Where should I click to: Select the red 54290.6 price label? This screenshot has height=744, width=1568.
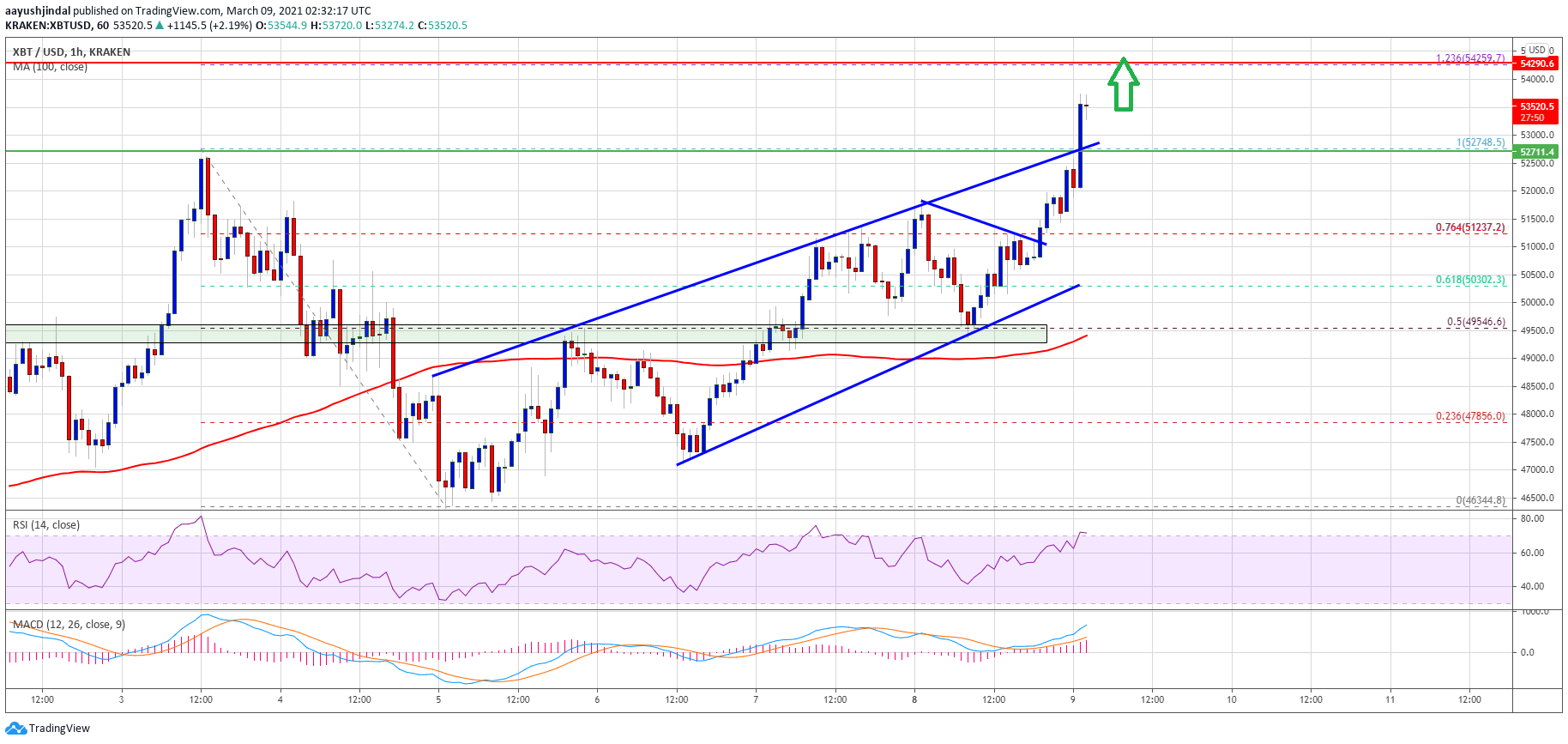pos(1536,64)
